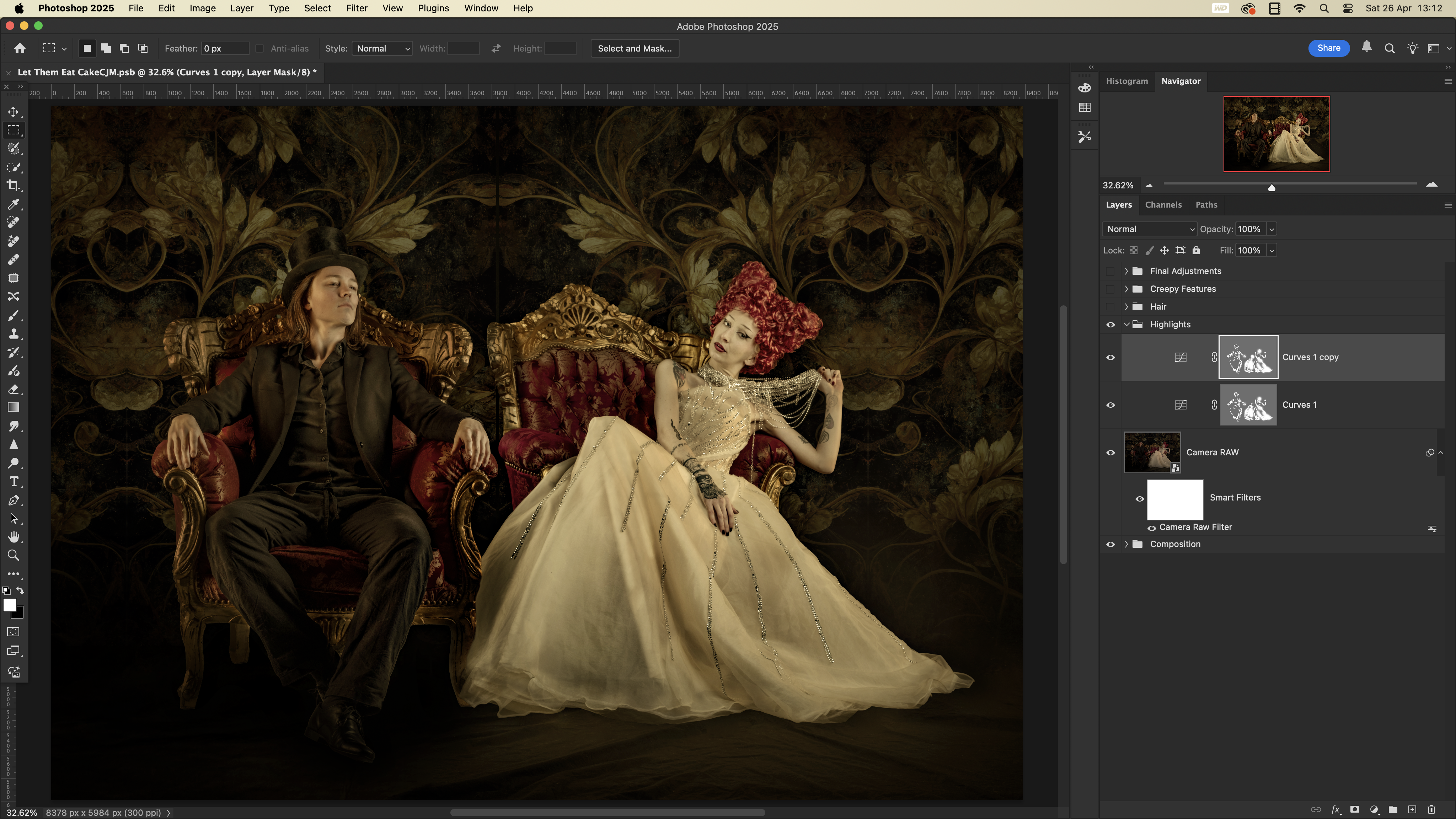This screenshot has width=1456, height=819.
Task: Select the Clone Stamp tool
Action: point(14,333)
